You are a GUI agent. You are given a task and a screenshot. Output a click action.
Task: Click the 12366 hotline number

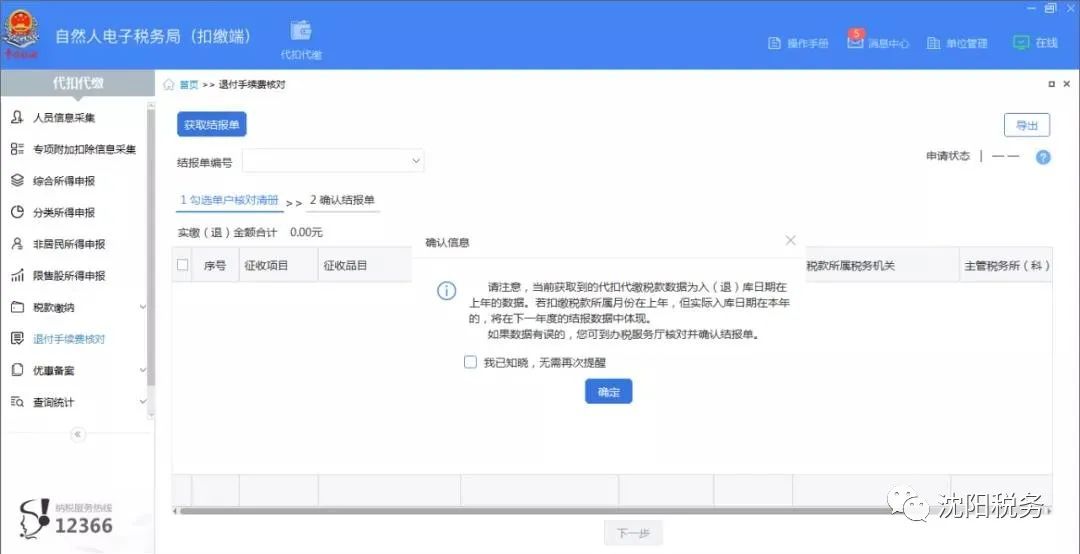pyautogui.click(x=83, y=526)
